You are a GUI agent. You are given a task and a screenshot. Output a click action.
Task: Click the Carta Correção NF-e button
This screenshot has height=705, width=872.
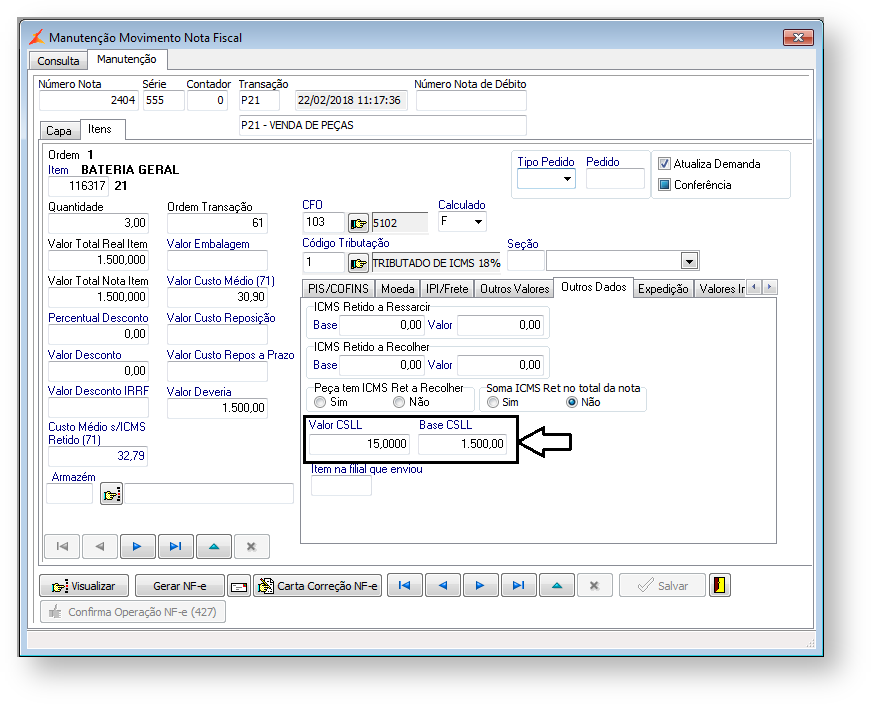318,586
